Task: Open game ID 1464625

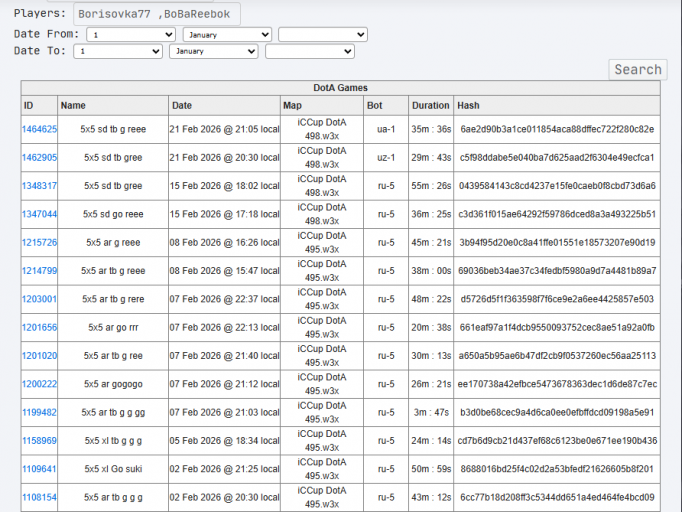Action: pyautogui.click(x=39, y=129)
